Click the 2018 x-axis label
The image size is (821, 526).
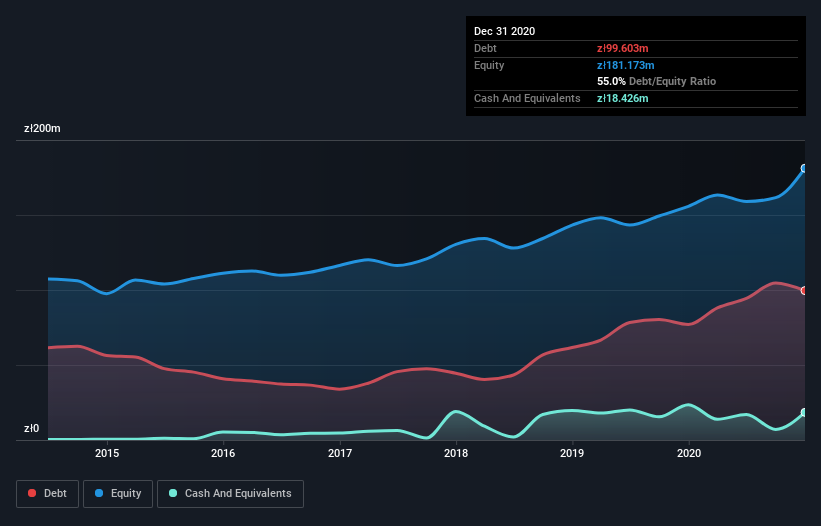point(456,453)
